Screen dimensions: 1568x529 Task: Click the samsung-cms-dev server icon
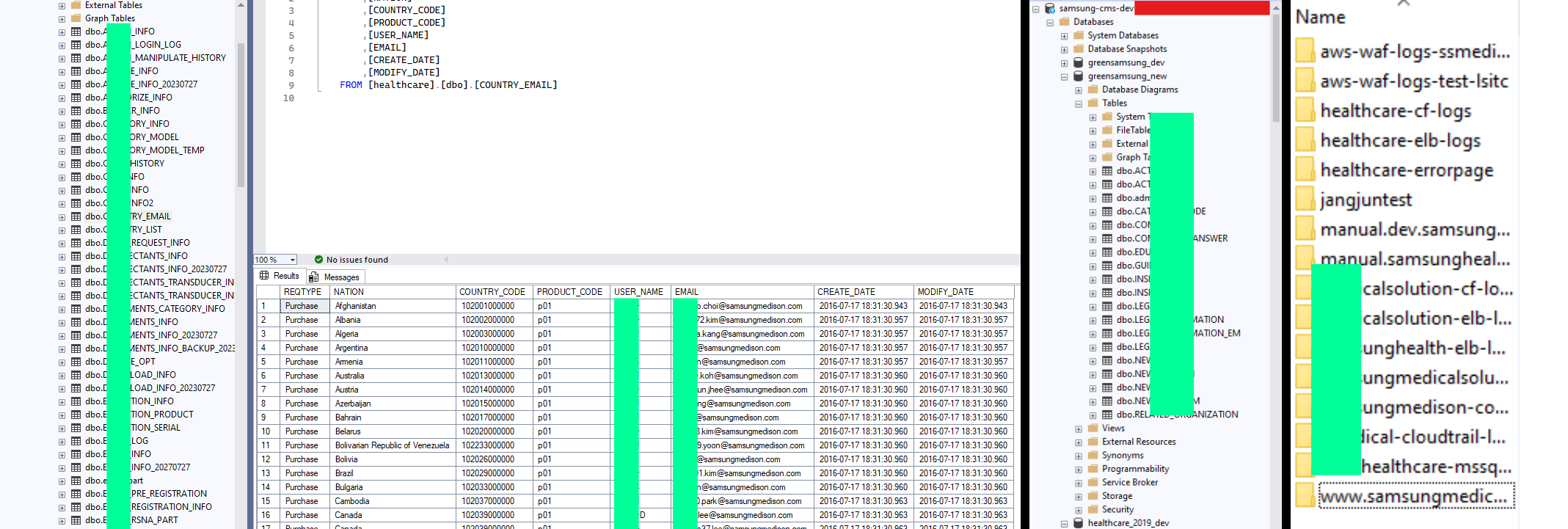(1050, 9)
